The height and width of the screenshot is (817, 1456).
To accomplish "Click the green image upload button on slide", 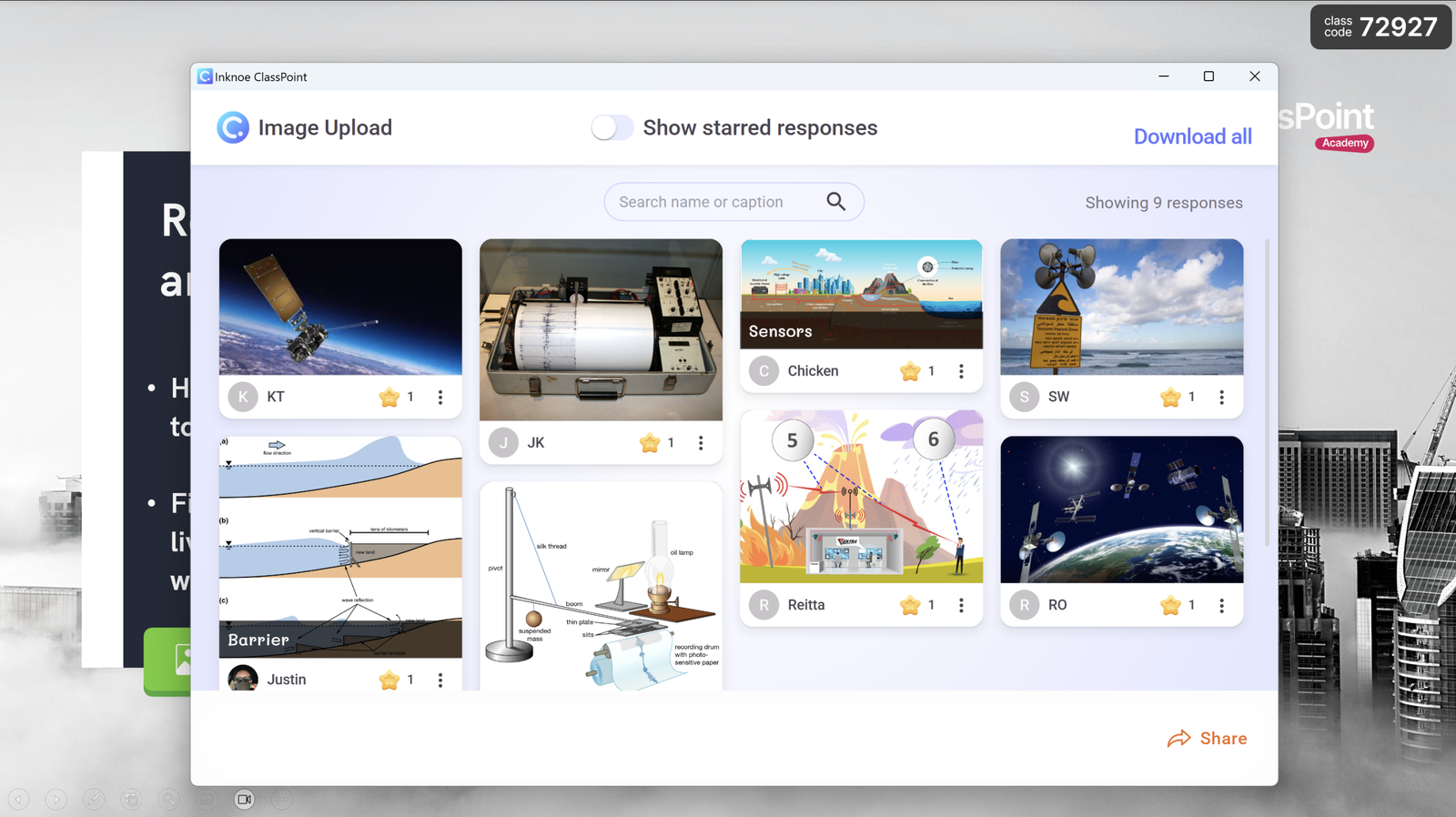I will 167,661.
